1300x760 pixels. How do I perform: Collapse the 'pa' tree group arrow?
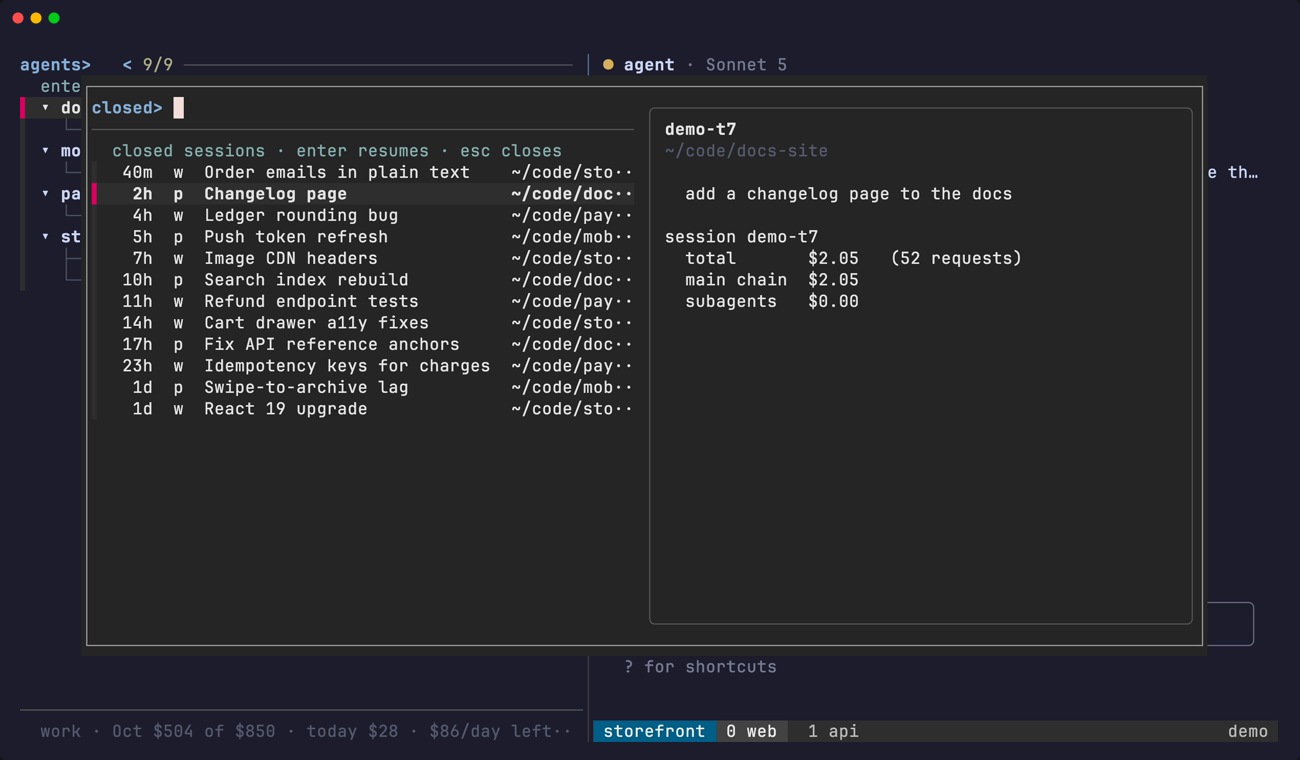coord(45,194)
